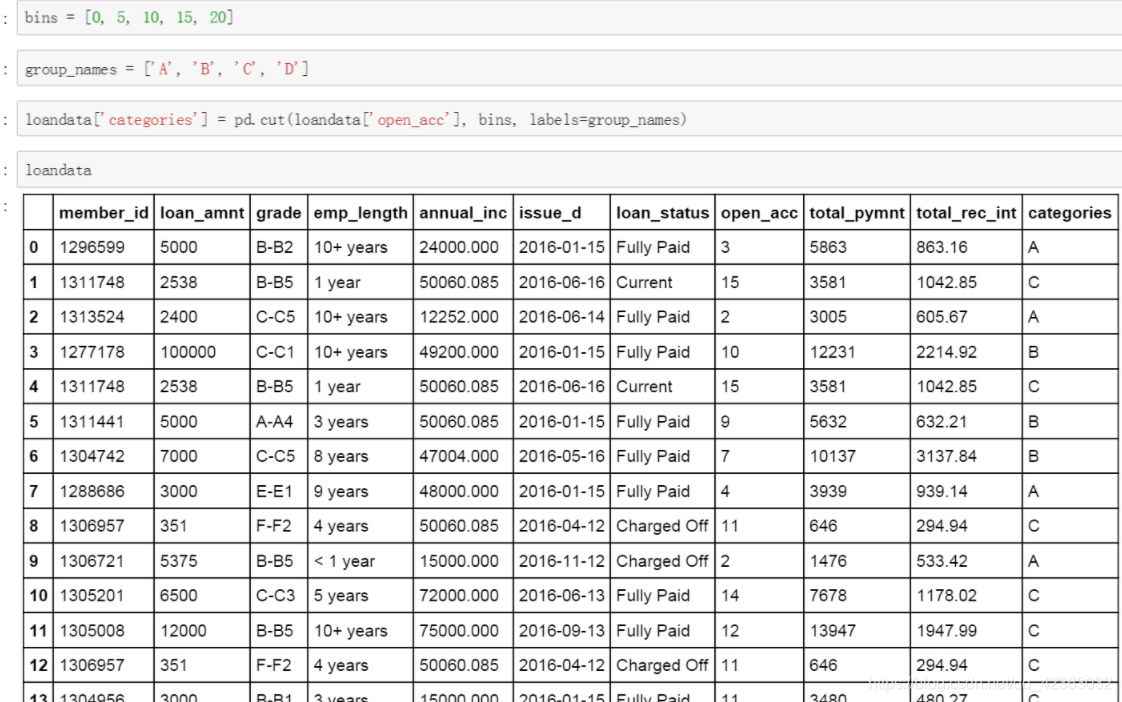Screen dimensions: 1122x702
Task: Click row index 7 label
Action: click(34, 492)
